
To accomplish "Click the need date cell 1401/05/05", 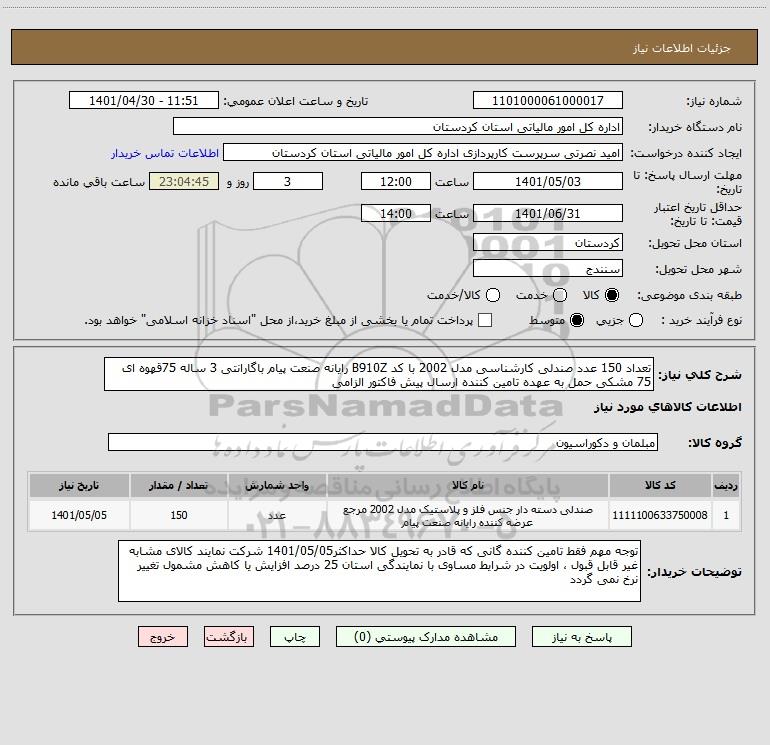I will (x=79, y=515).
